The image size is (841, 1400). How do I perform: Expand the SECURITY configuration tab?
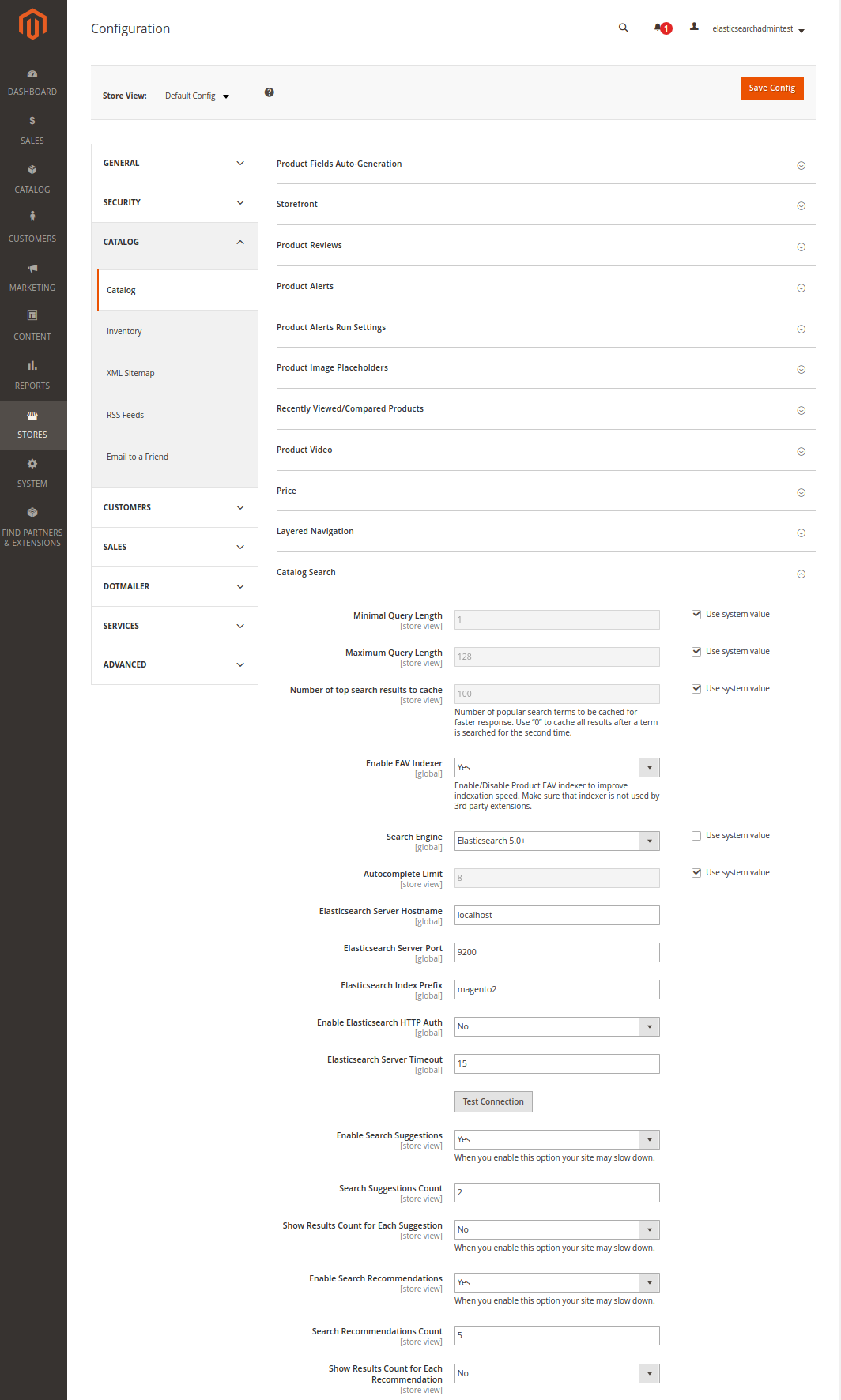tap(175, 202)
